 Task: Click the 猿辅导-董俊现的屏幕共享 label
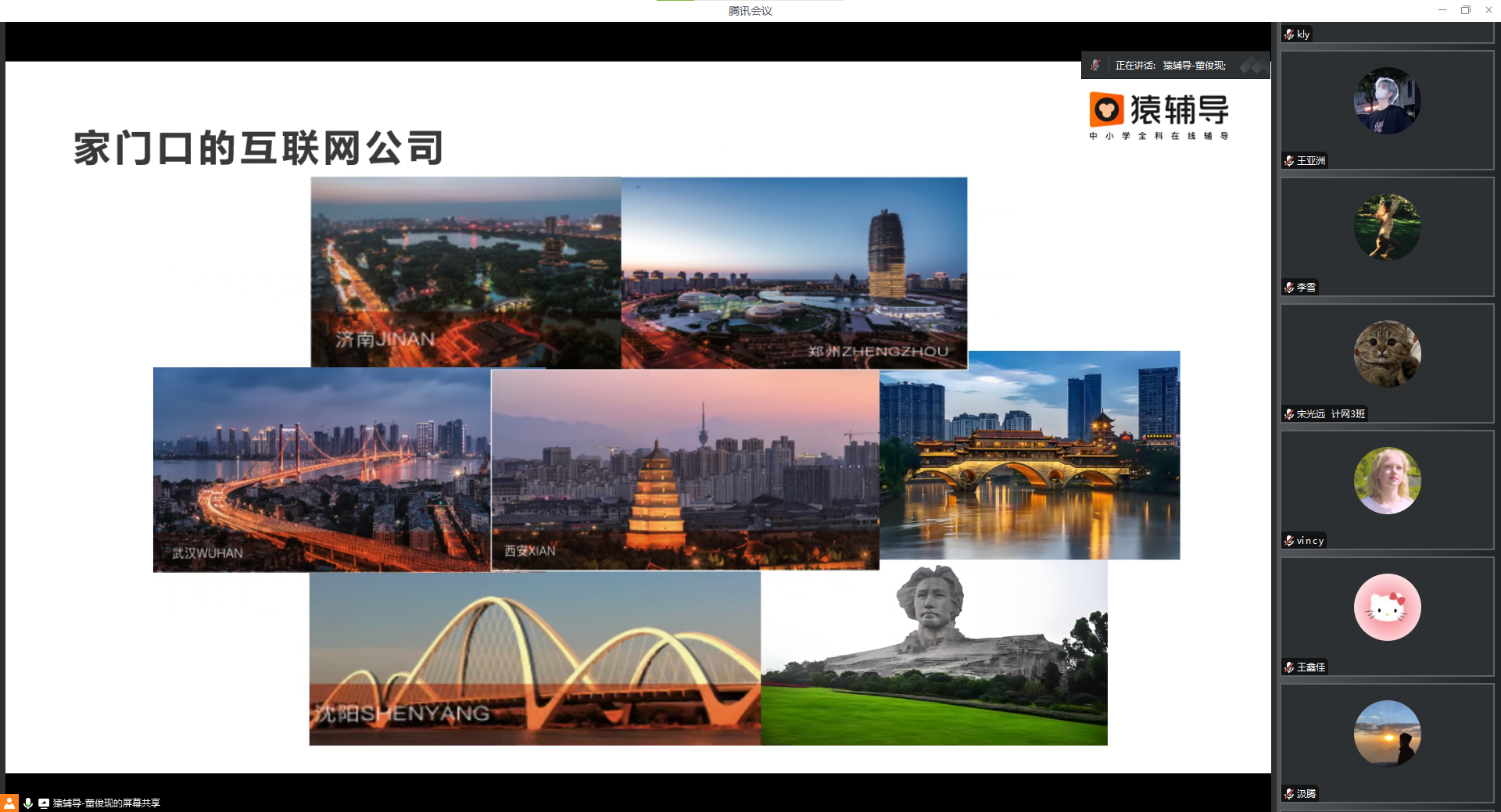pos(106,803)
